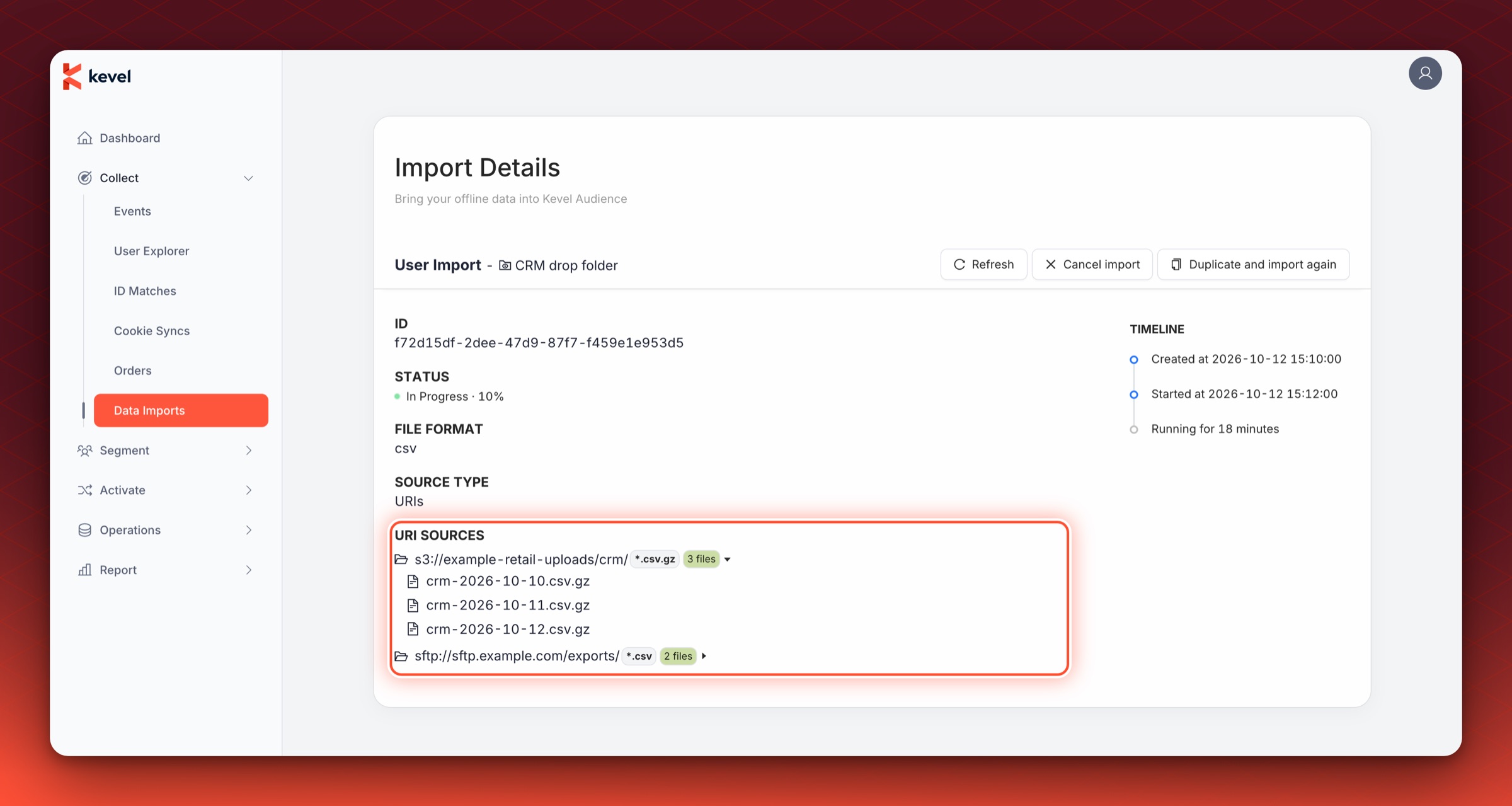Click file icon next to crm-2026-10-12.csv.gz
This screenshot has height=806, width=1512.
tap(413, 629)
